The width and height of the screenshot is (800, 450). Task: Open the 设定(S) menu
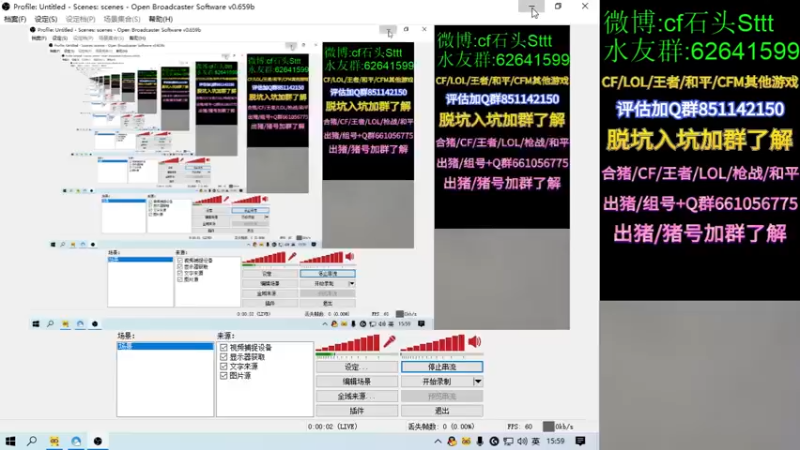pyautogui.click(x=46, y=19)
